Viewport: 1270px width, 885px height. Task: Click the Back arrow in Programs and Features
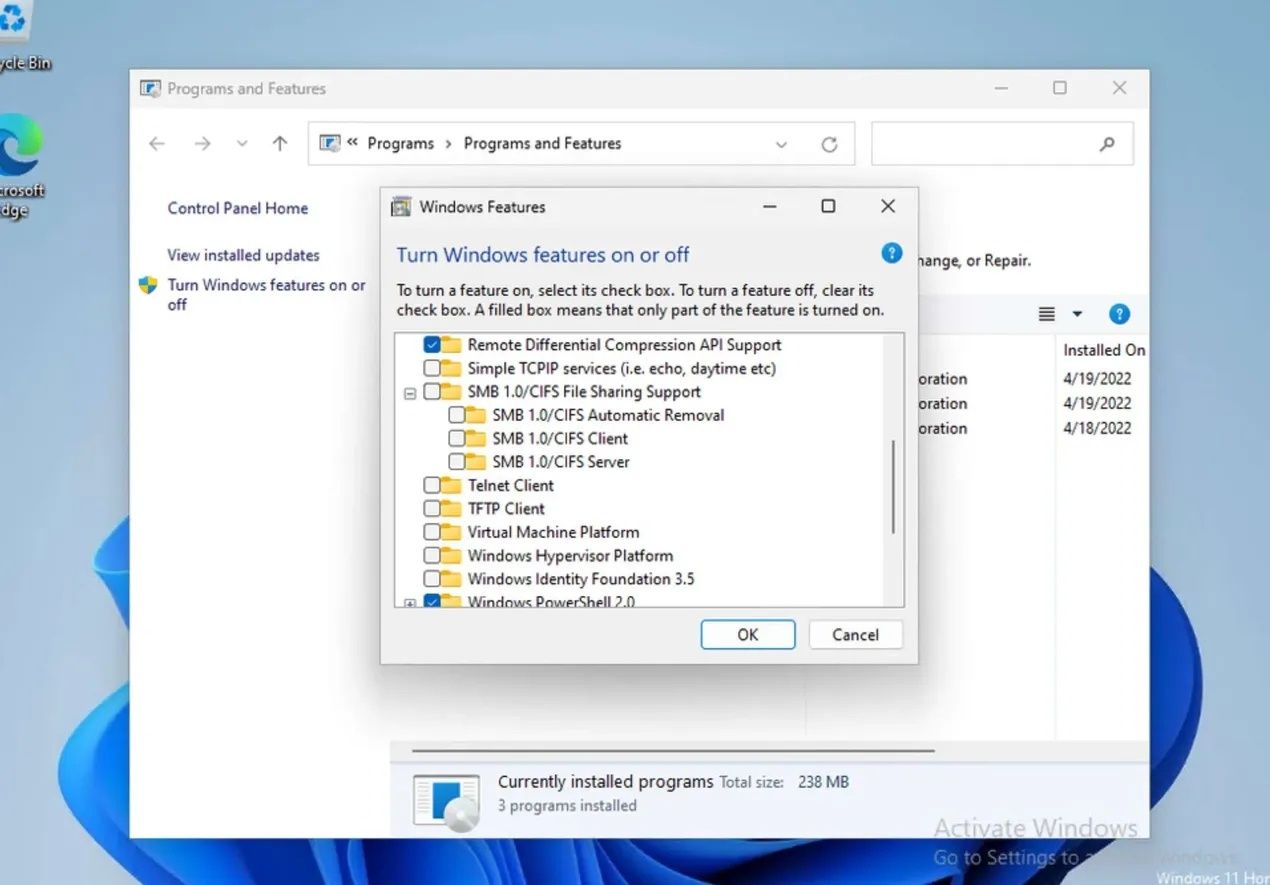tap(157, 144)
